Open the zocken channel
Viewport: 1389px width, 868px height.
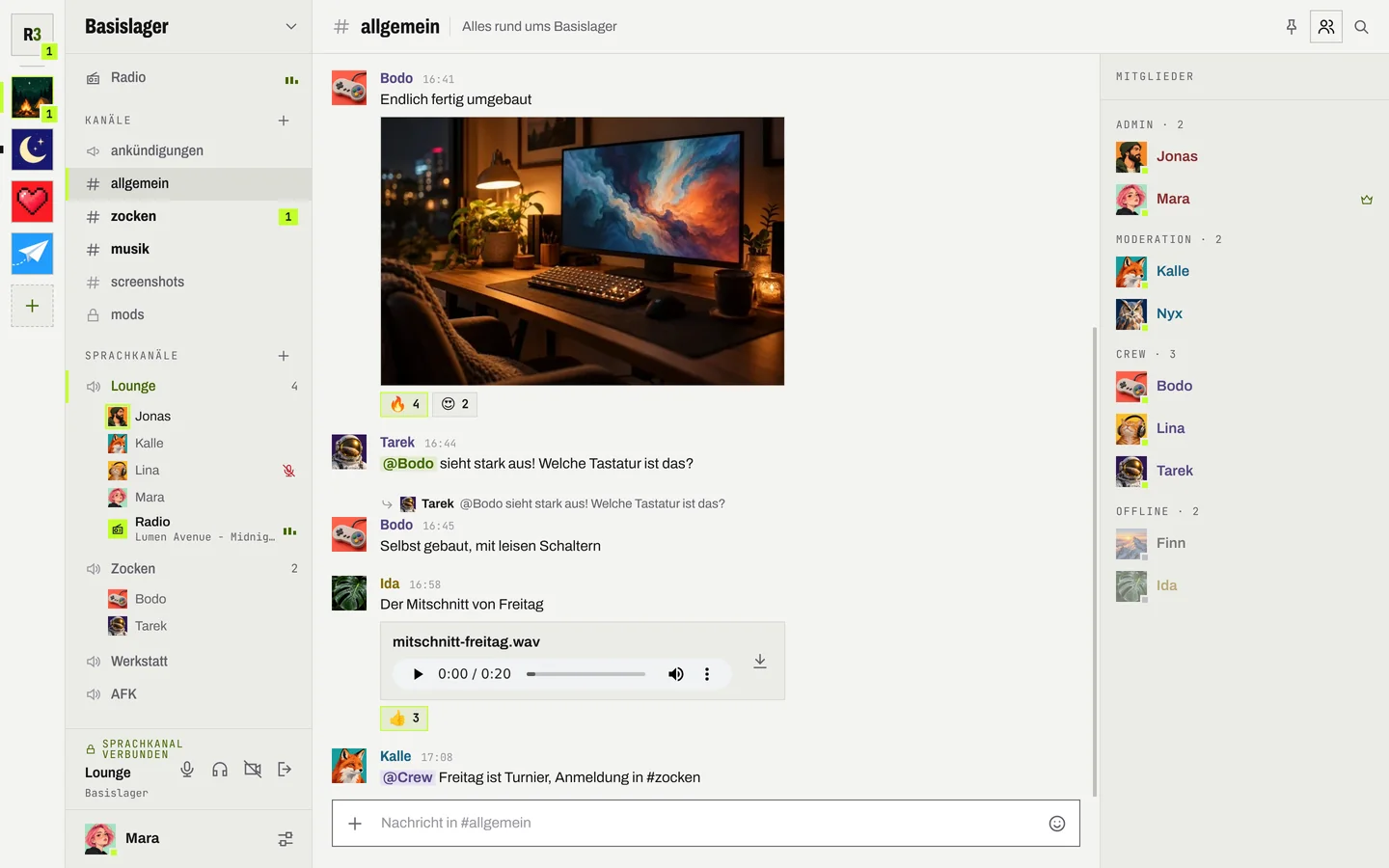[x=189, y=216]
